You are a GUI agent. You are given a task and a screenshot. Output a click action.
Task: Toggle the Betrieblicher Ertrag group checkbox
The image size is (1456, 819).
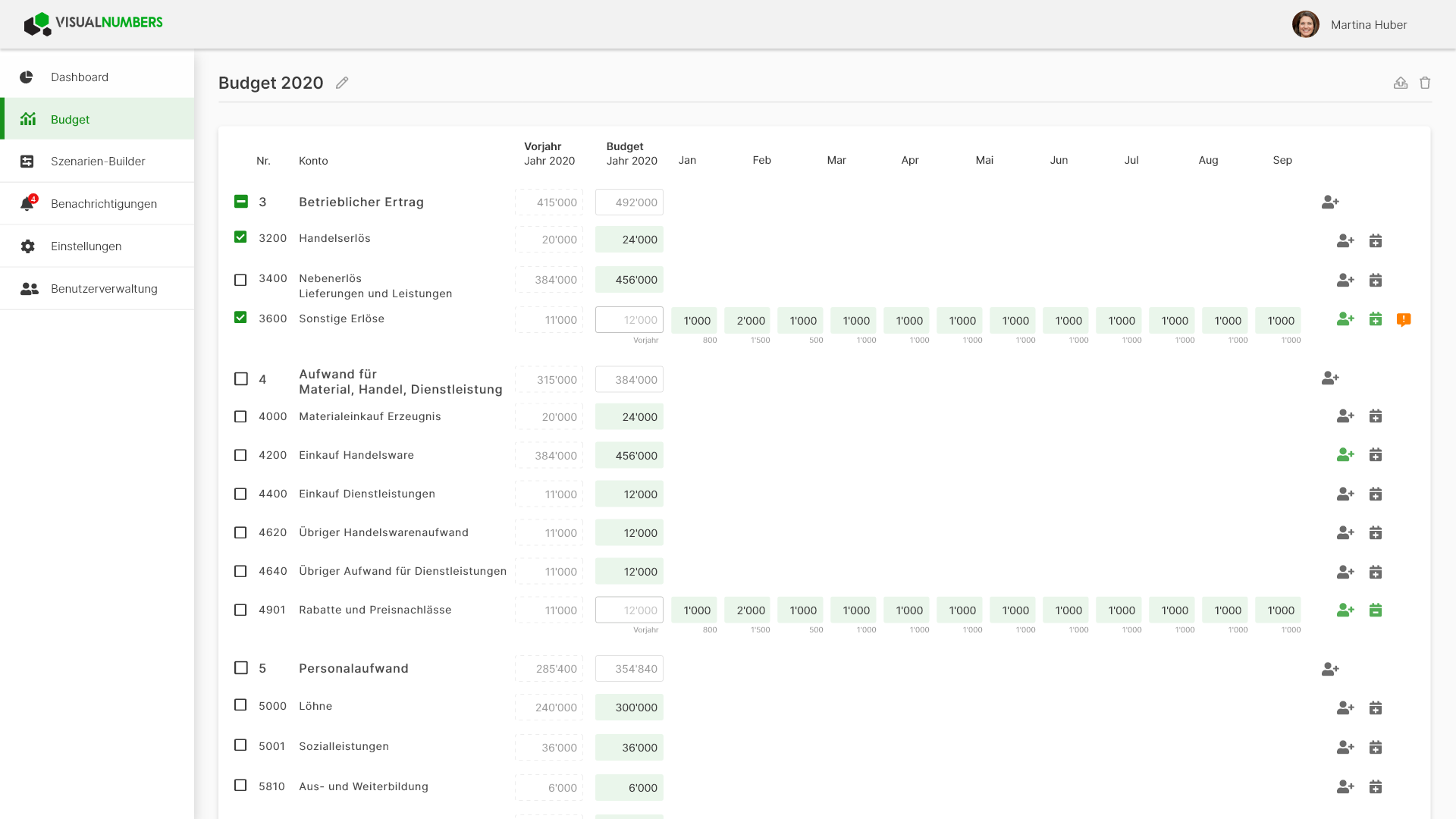coord(241,202)
